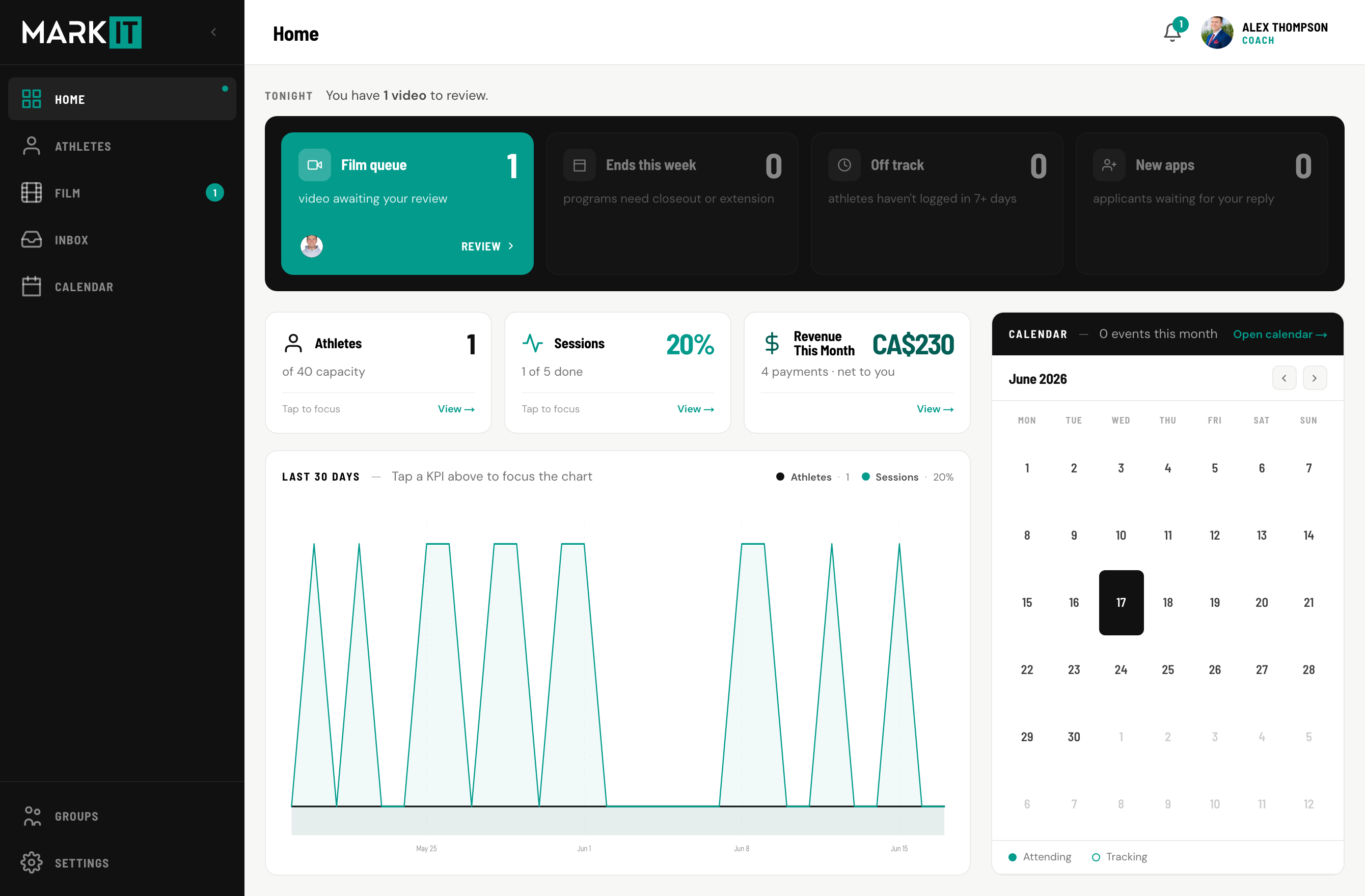This screenshot has width=1365, height=896.
Task: Select June 30 in the calendar
Action: [1074, 737]
